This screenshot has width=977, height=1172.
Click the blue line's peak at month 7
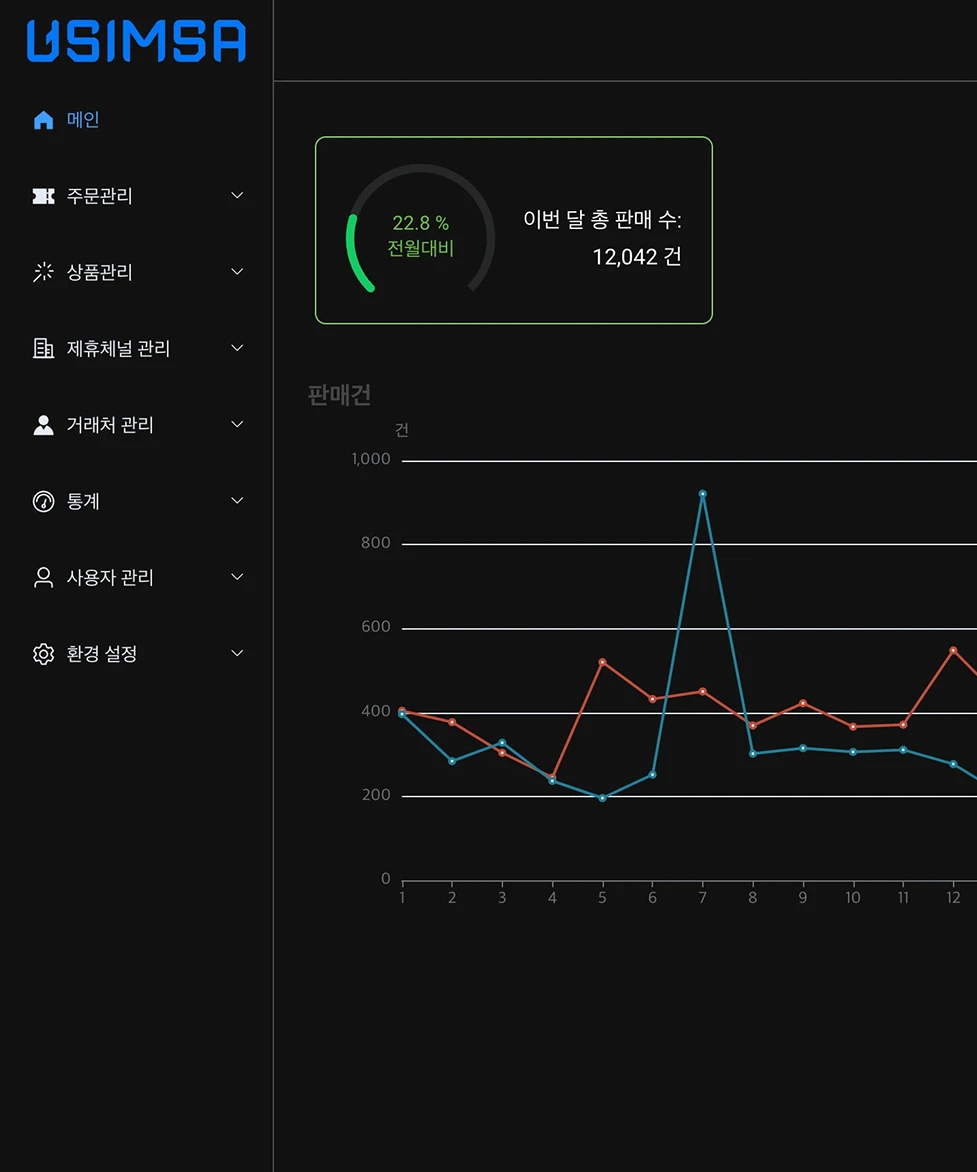702,493
